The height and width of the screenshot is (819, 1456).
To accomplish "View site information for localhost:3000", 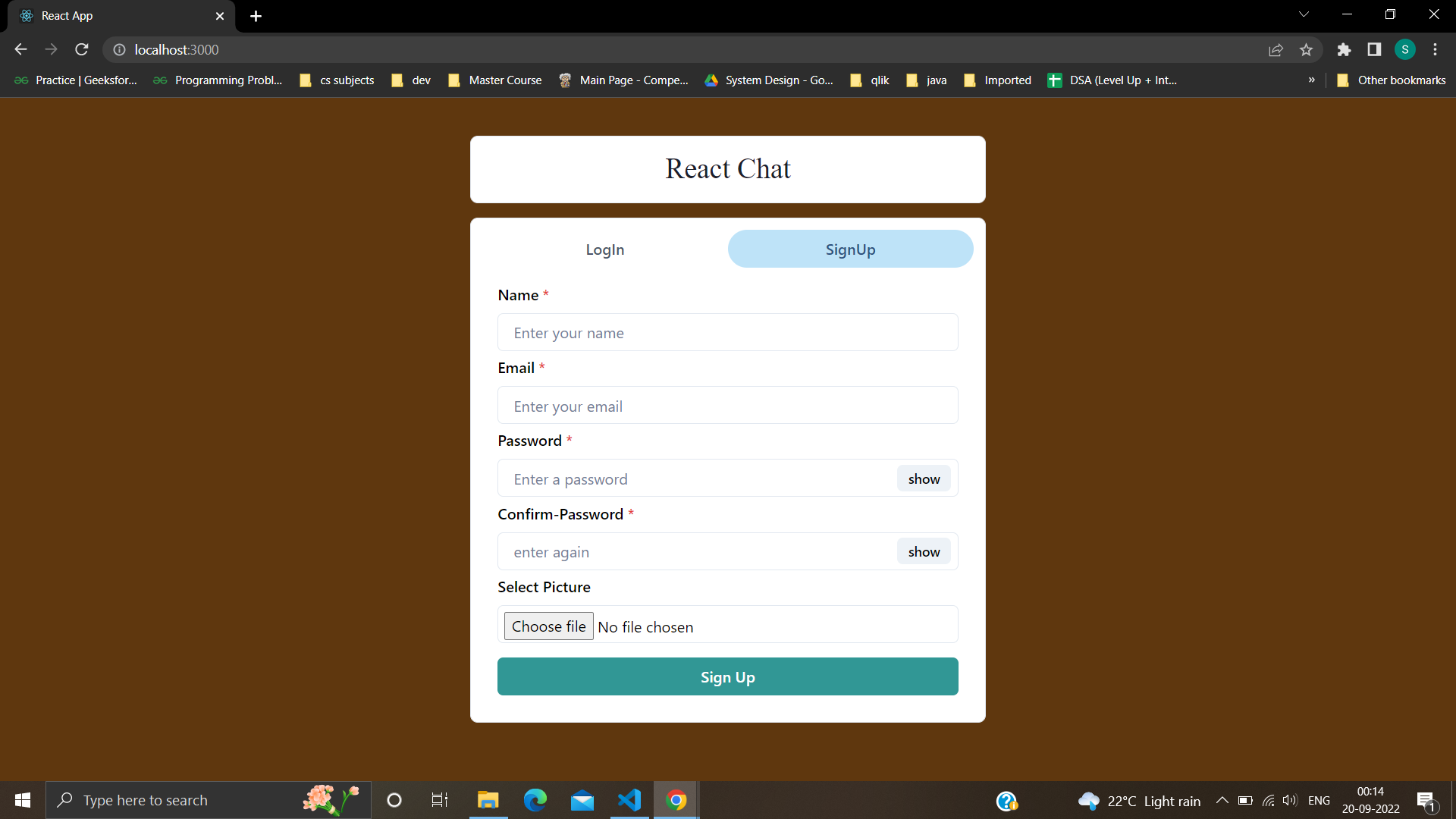I will (119, 49).
